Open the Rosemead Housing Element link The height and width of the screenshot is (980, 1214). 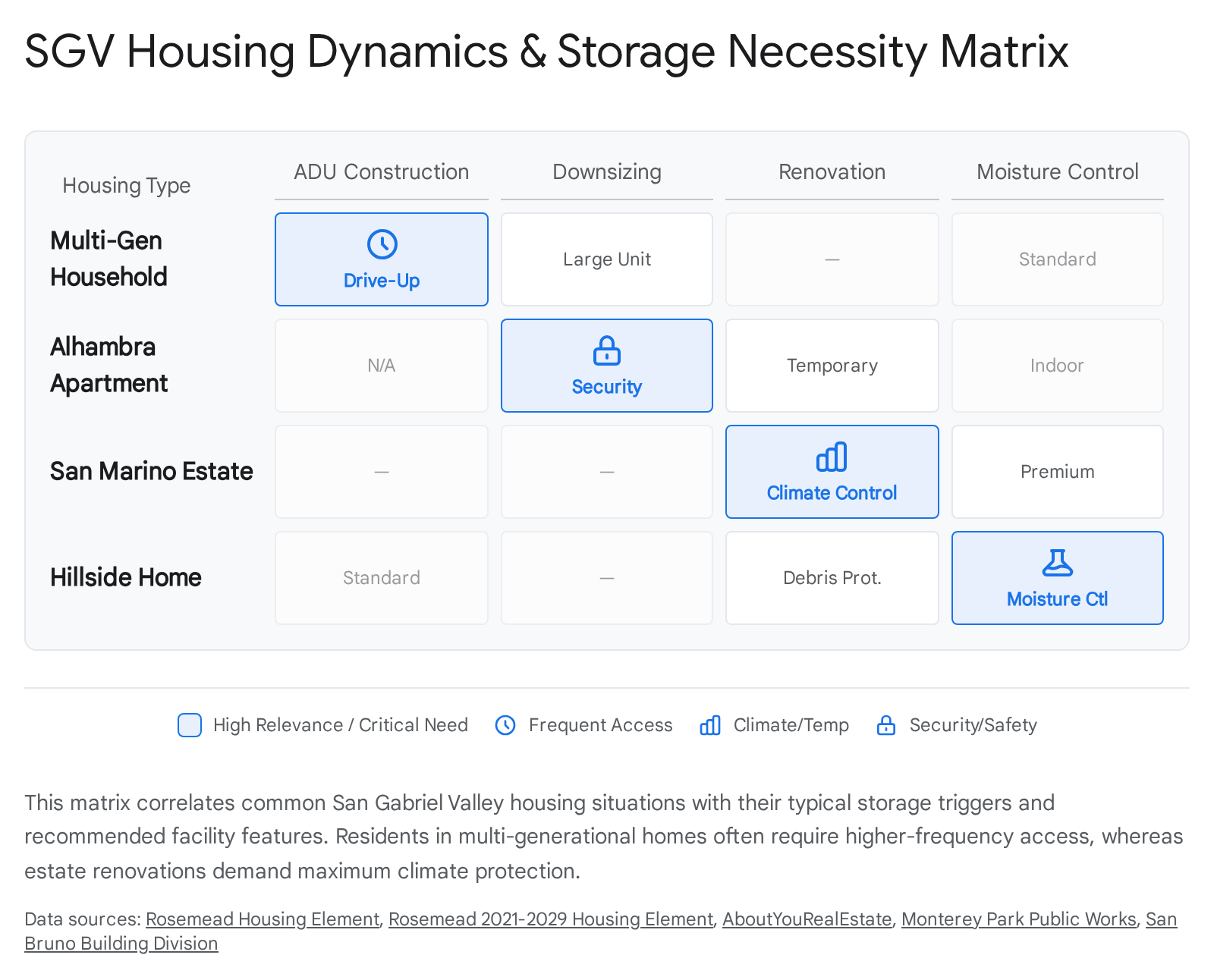click(x=262, y=919)
